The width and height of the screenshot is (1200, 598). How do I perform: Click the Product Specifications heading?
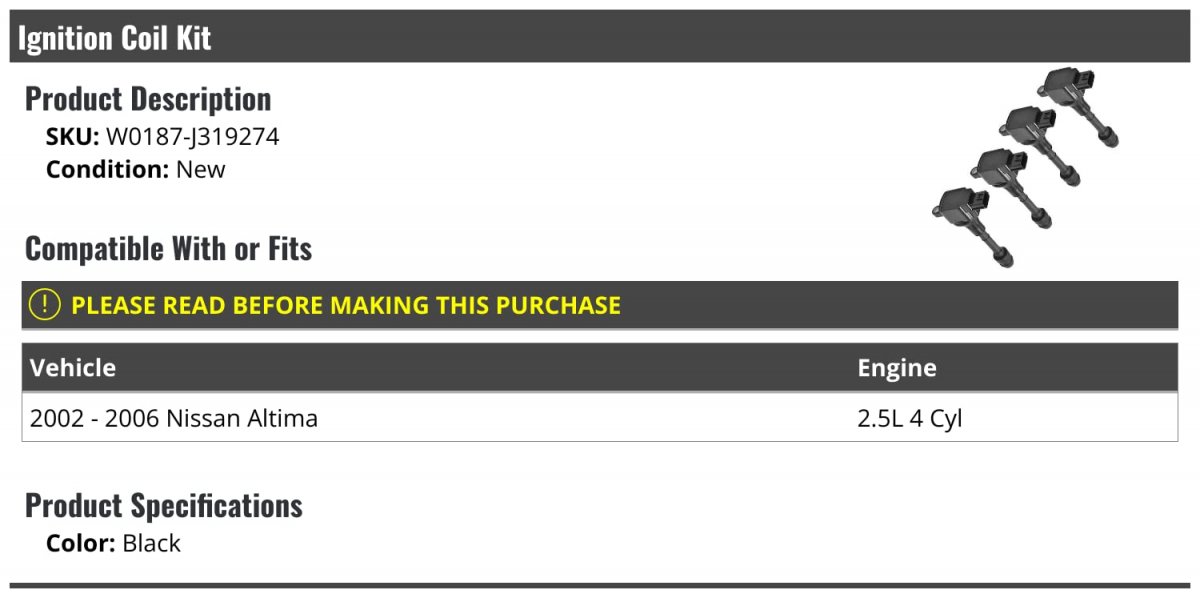[x=164, y=505]
